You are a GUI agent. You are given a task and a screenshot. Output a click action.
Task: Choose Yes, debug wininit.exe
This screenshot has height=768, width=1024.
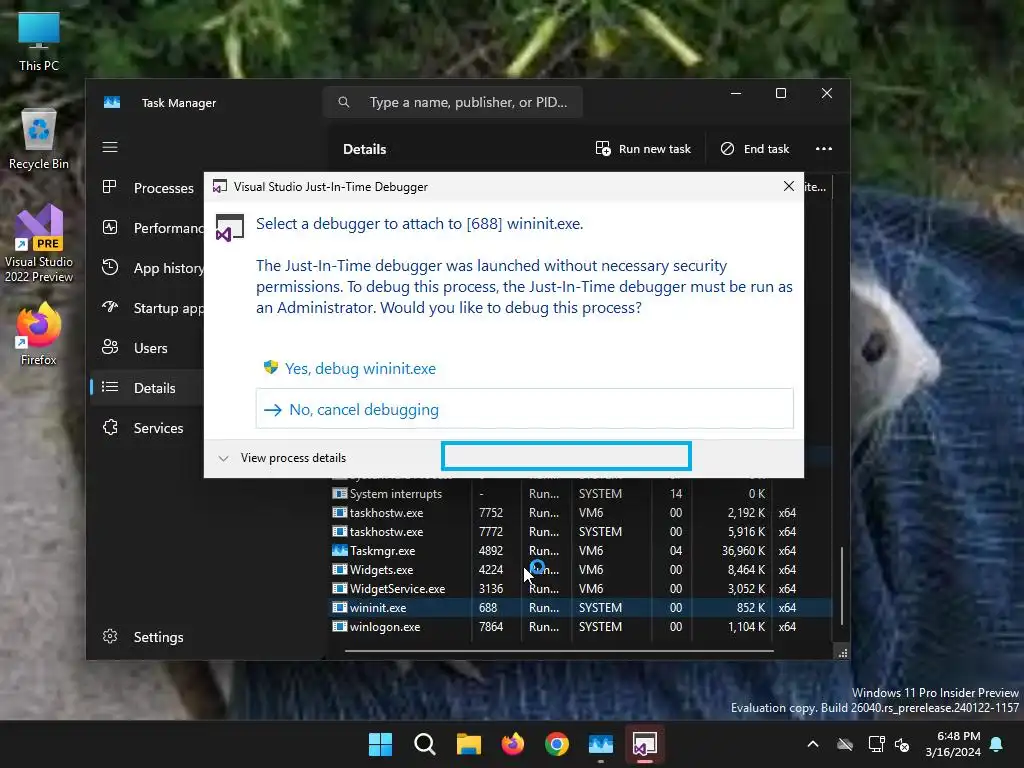360,368
